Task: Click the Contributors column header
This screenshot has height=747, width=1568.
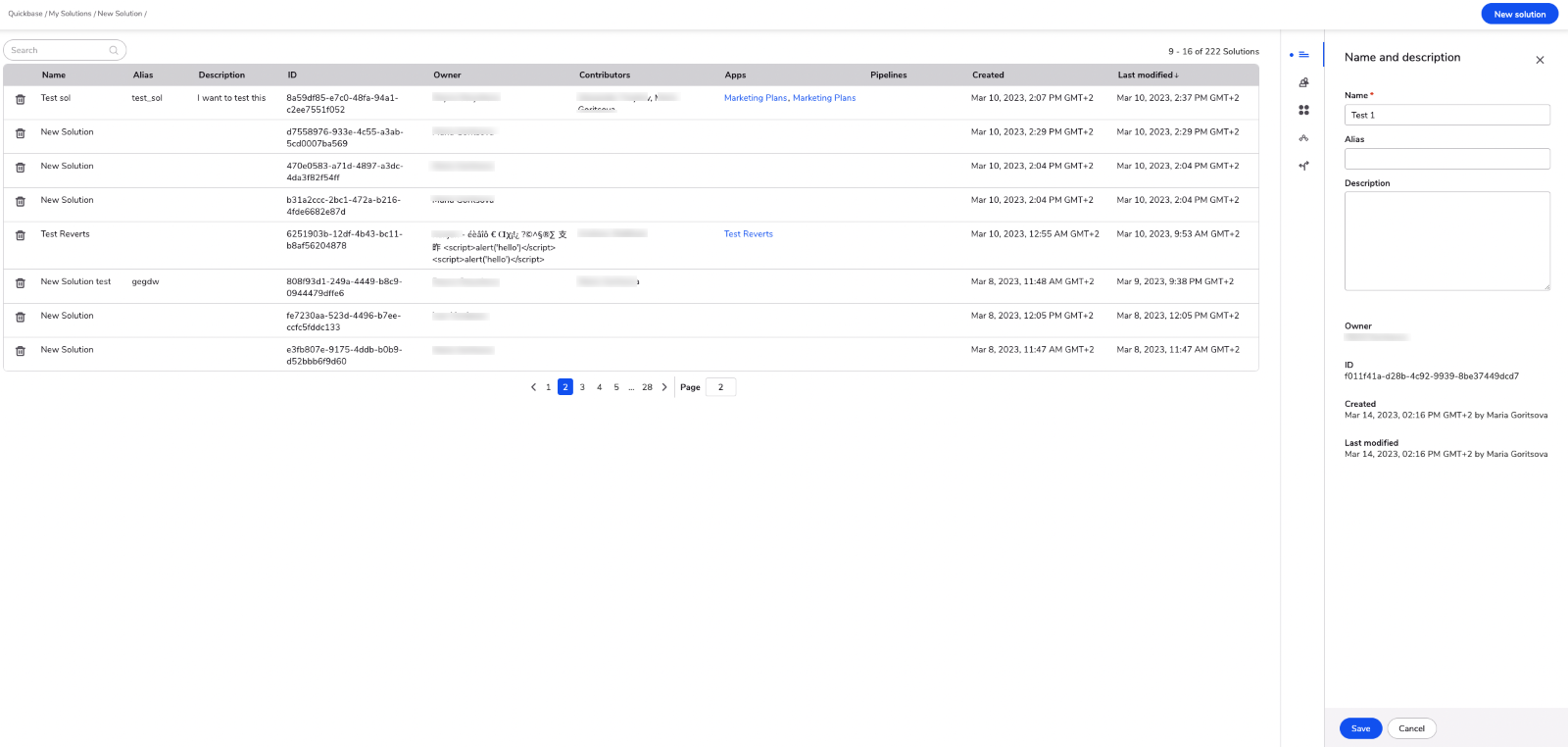Action: coord(605,75)
